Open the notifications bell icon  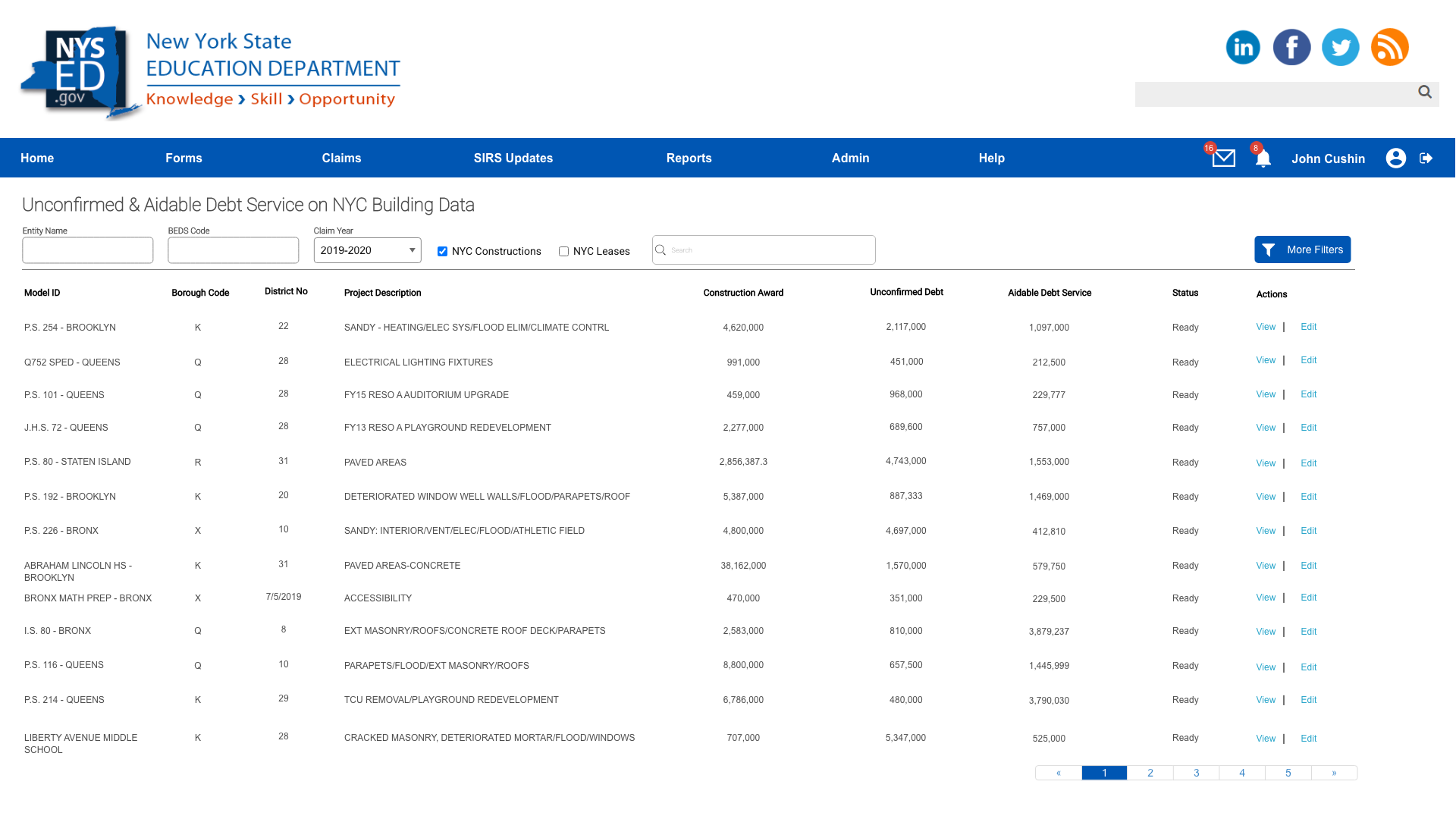point(1263,158)
